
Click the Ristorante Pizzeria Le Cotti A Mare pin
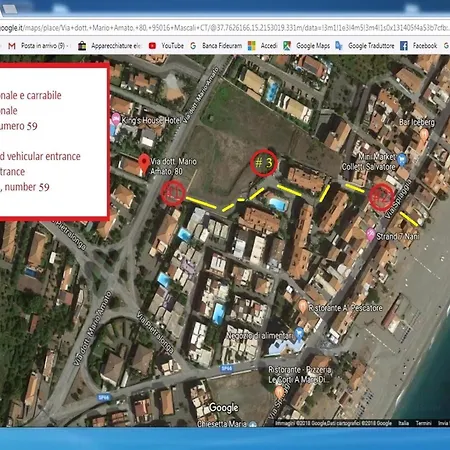280,392
